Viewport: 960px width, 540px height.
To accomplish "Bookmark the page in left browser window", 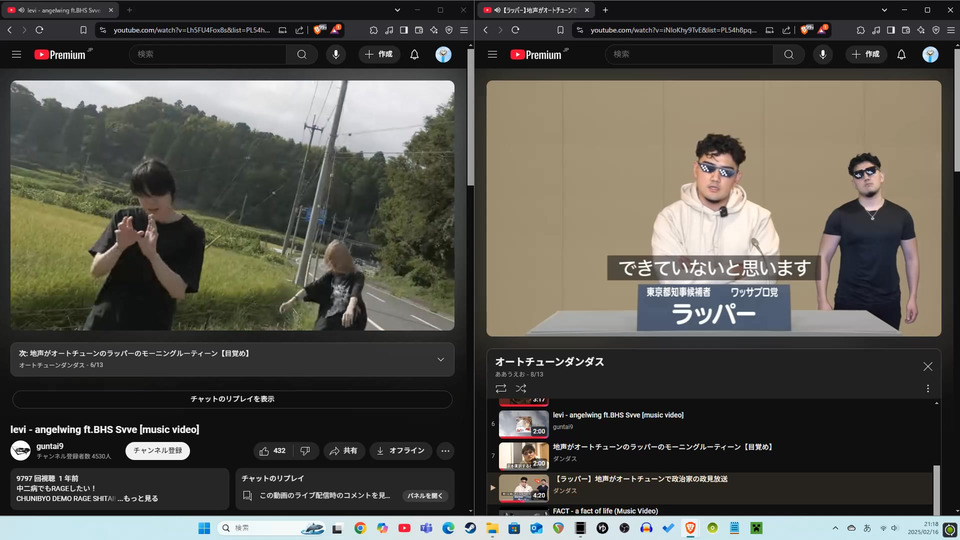I will pyautogui.click(x=83, y=29).
